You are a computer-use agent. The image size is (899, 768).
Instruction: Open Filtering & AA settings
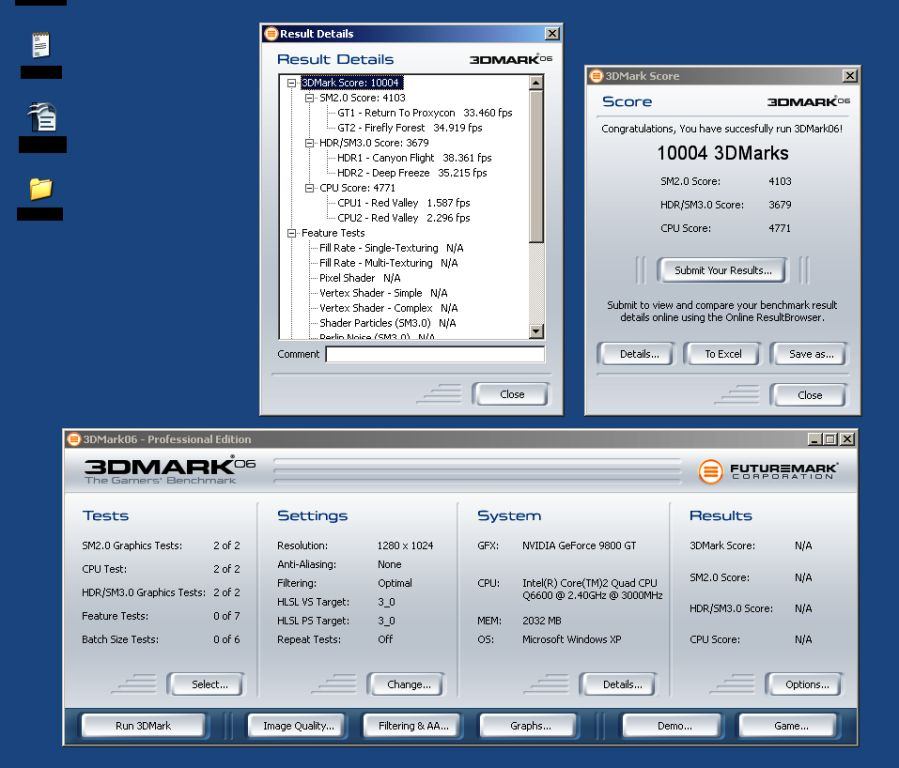click(413, 726)
